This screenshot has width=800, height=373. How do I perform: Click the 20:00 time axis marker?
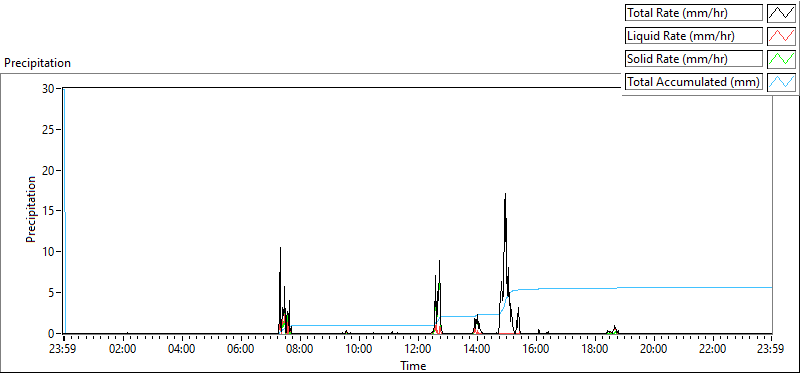pyautogui.click(x=654, y=349)
